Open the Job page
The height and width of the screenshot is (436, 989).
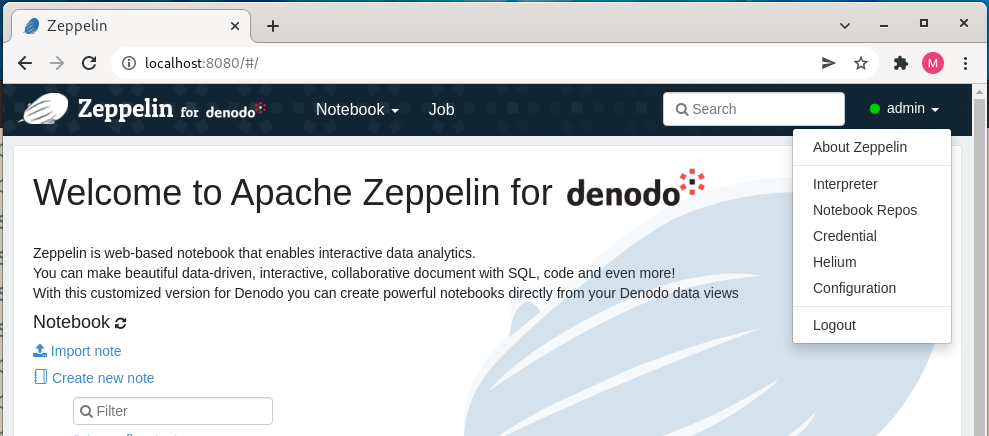[x=442, y=109]
